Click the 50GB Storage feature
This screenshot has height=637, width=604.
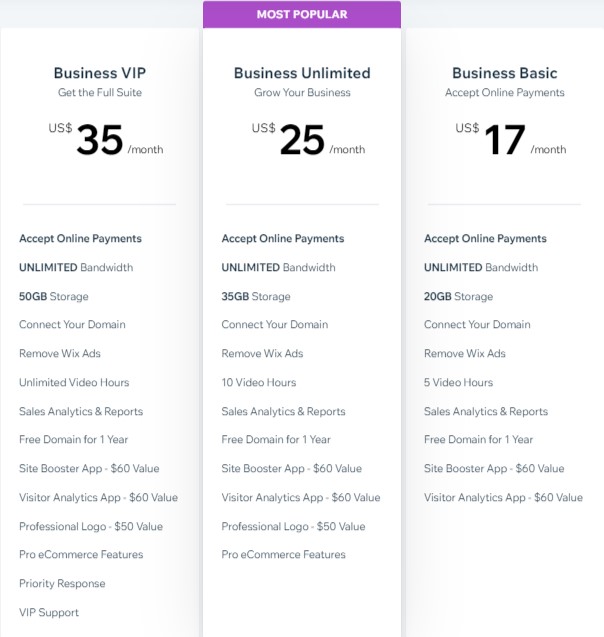coord(54,297)
